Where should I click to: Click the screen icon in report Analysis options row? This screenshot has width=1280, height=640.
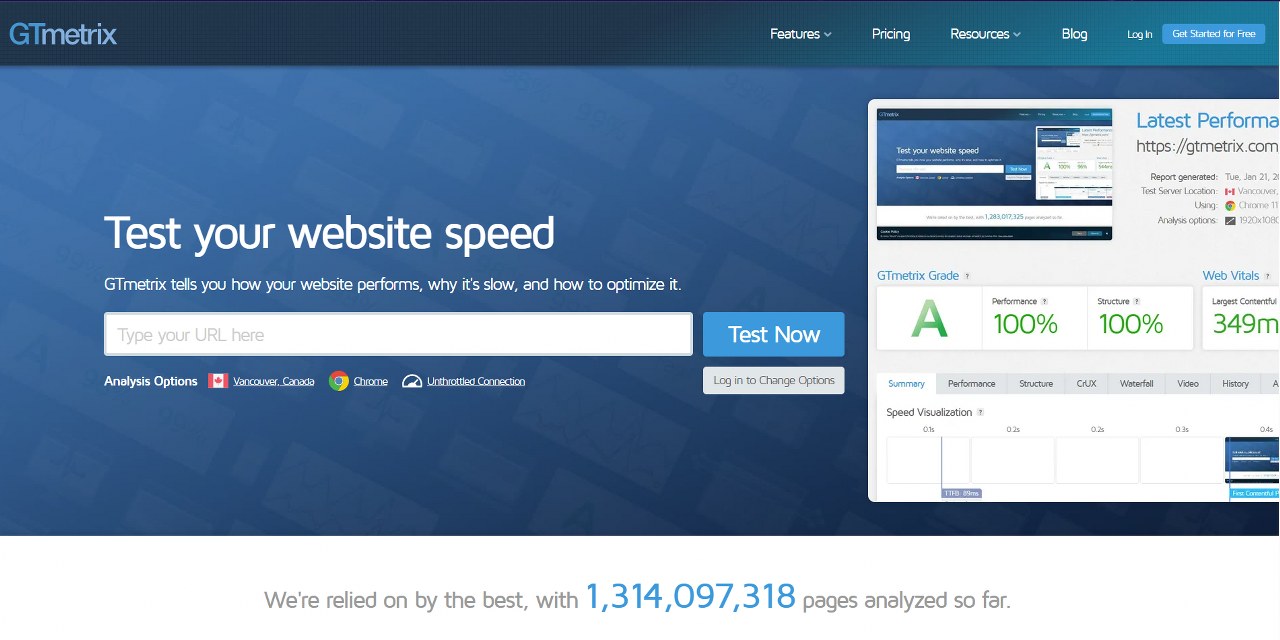click(x=1230, y=220)
